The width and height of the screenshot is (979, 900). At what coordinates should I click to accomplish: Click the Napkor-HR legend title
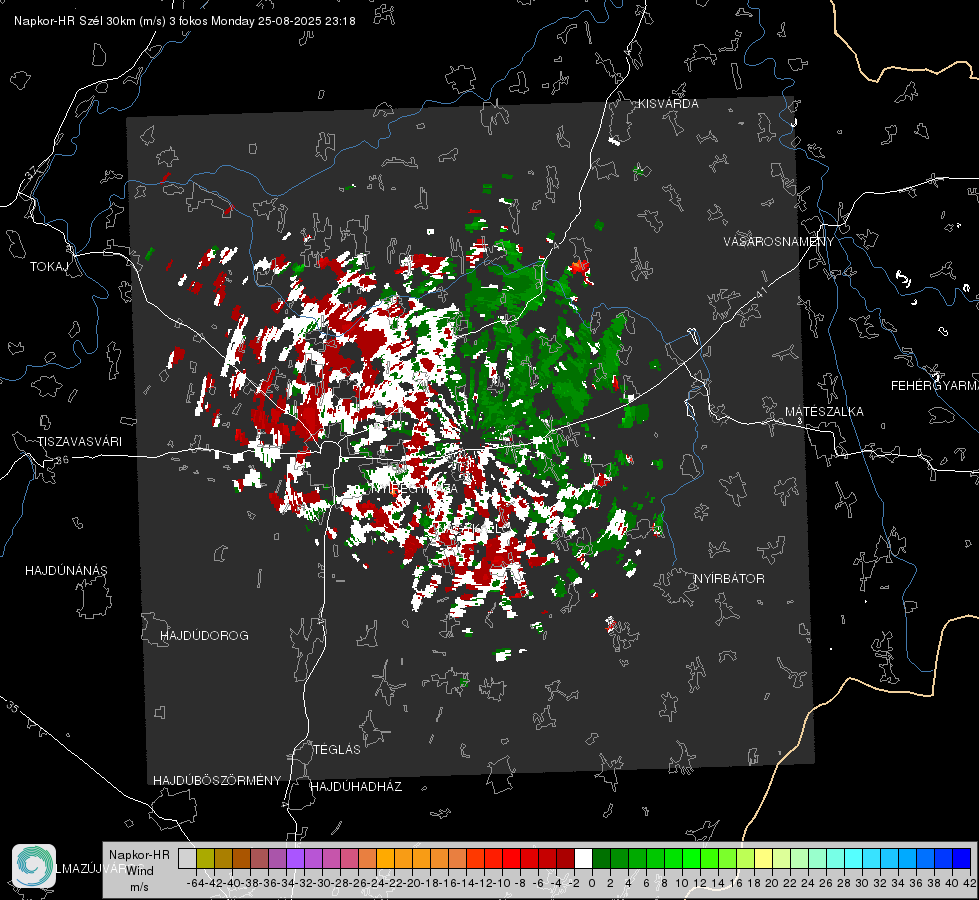click(x=139, y=855)
